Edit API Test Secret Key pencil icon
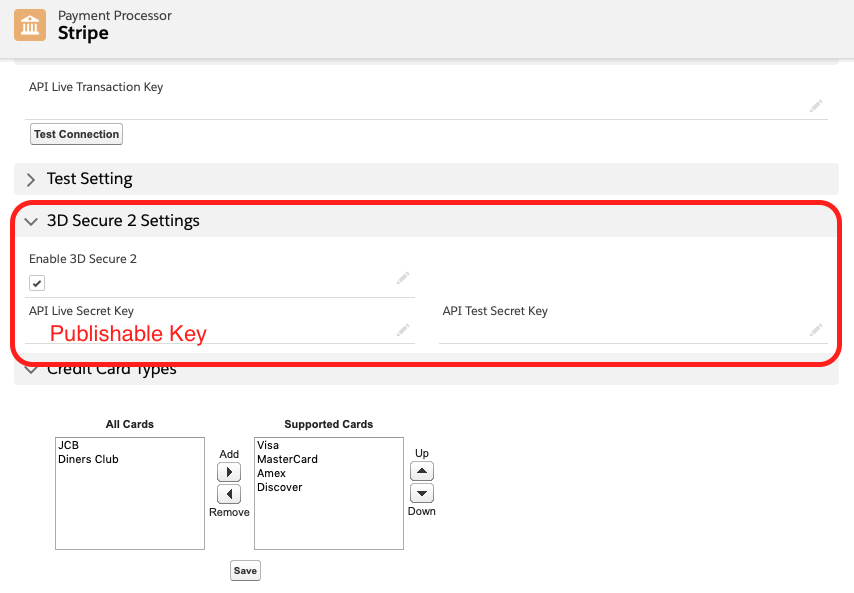 coord(815,330)
